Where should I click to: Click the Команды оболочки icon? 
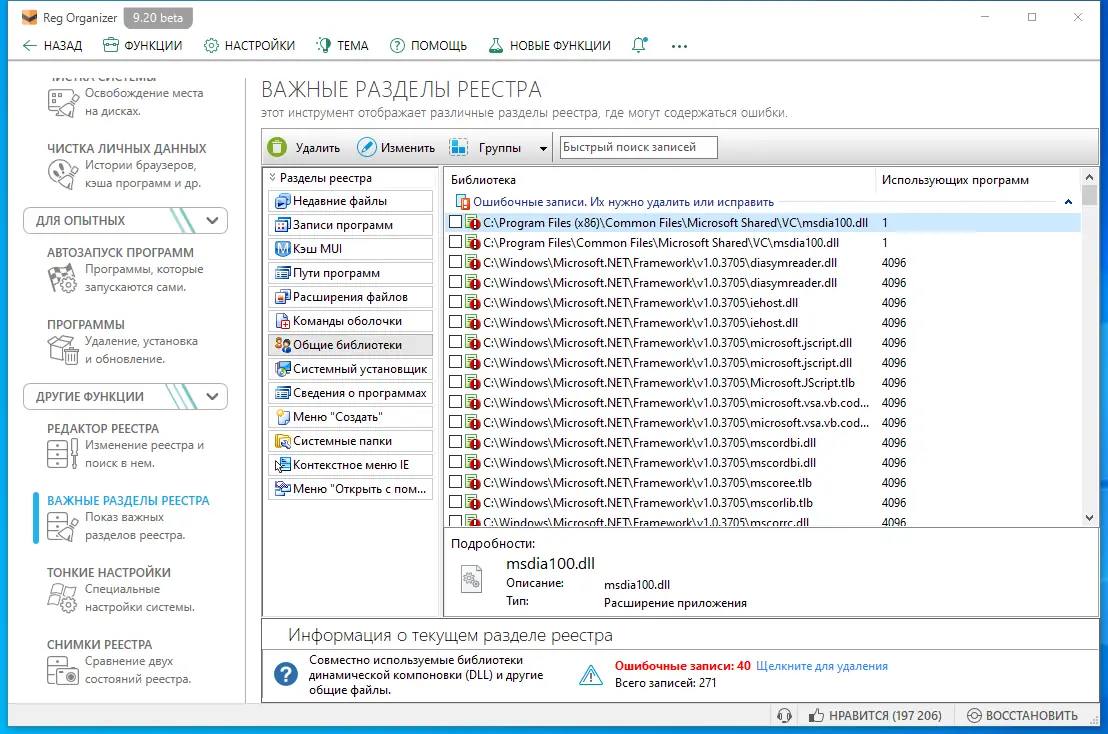coord(283,321)
